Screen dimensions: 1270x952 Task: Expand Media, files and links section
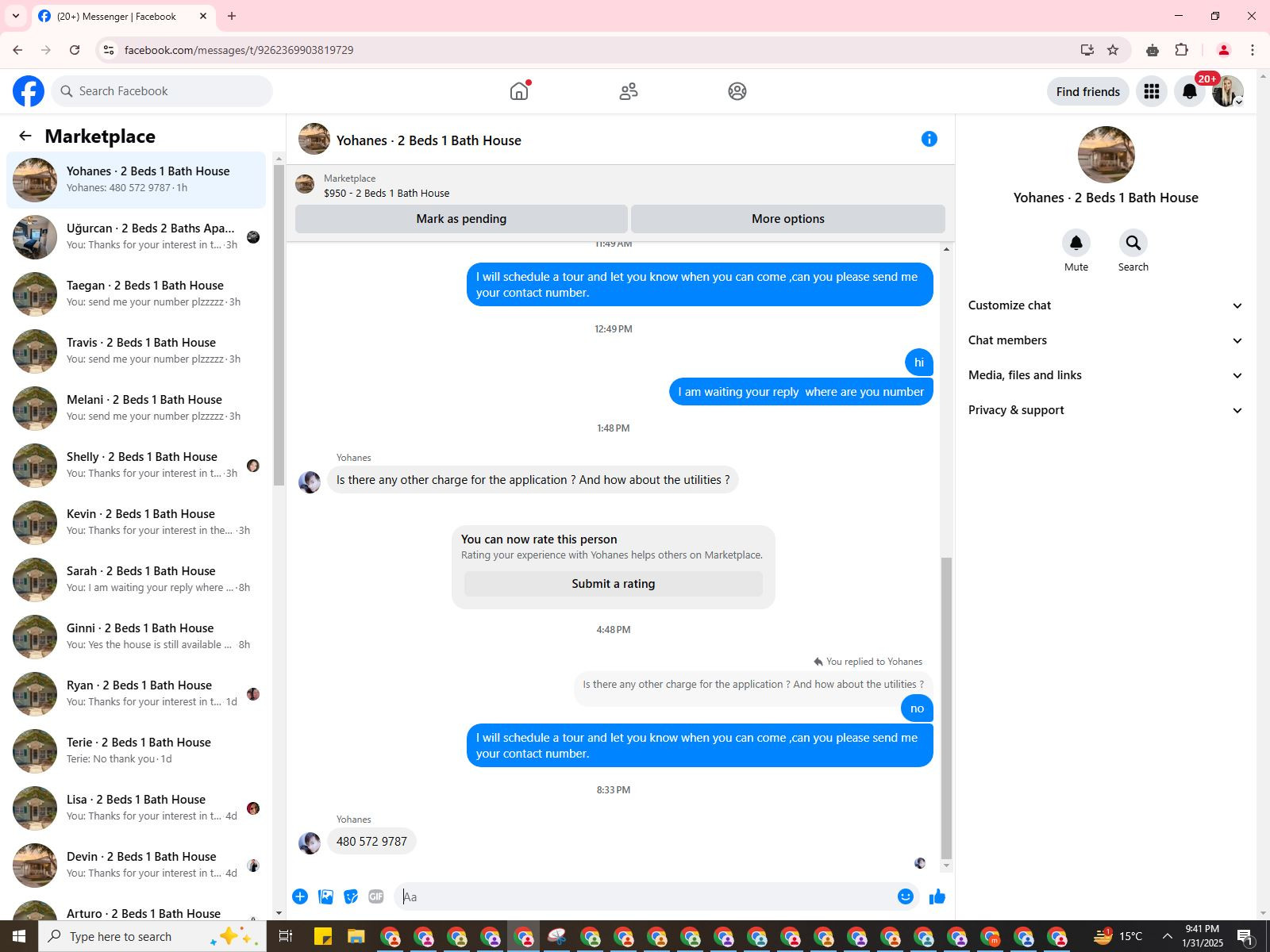pyautogui.click(x=1105, y=375)
